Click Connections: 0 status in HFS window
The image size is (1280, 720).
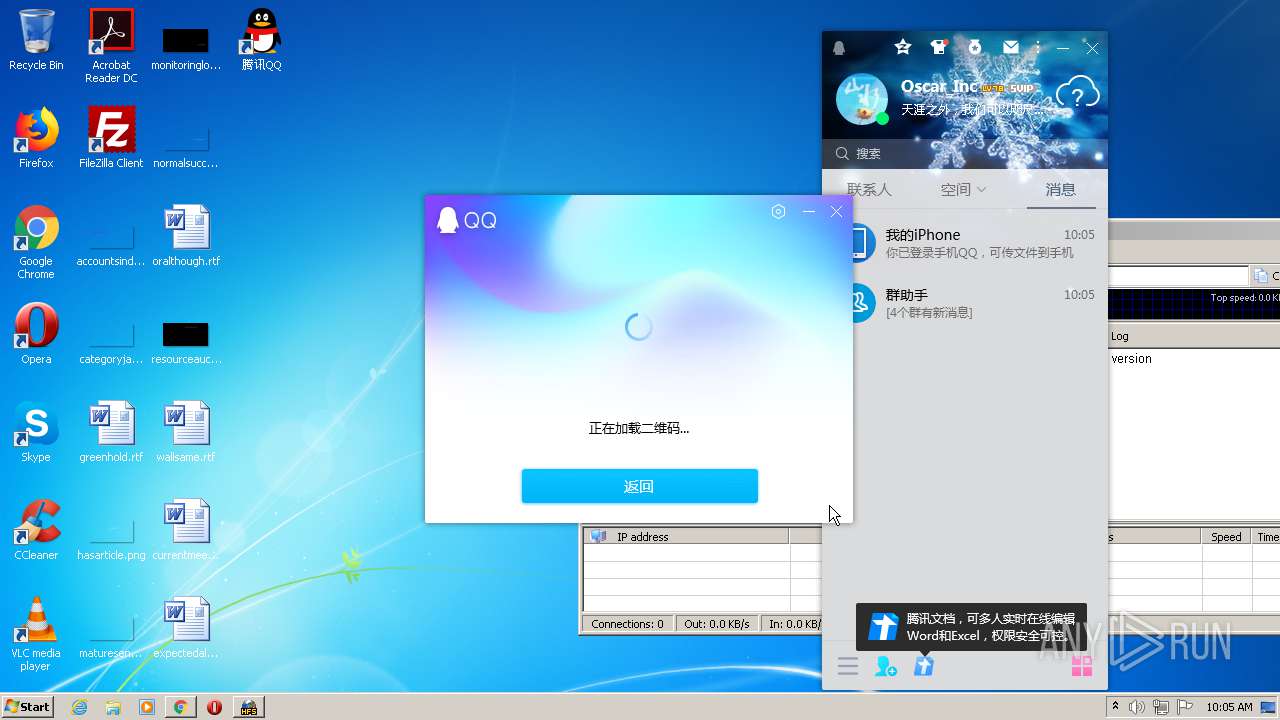click(x=627, y=624)
